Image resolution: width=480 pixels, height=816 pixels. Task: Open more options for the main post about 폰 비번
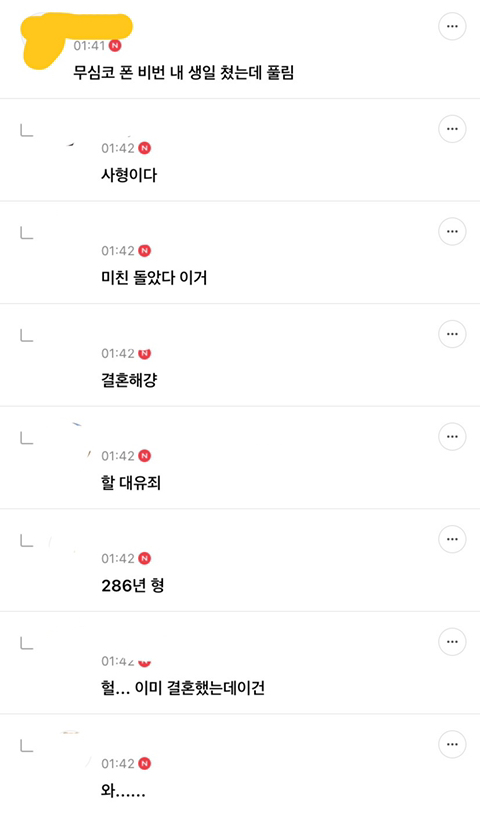452,26
